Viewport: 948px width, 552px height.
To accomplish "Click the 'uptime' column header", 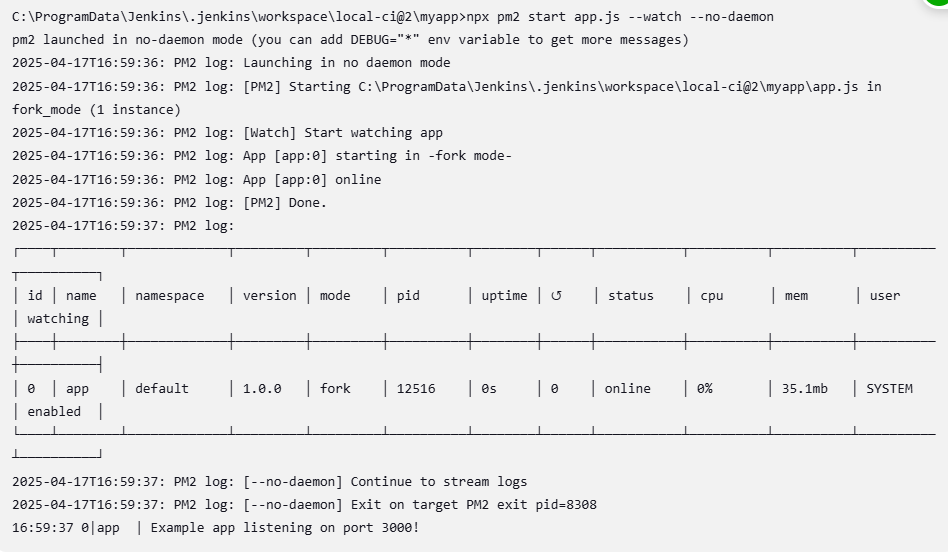I will click(504, 296).
